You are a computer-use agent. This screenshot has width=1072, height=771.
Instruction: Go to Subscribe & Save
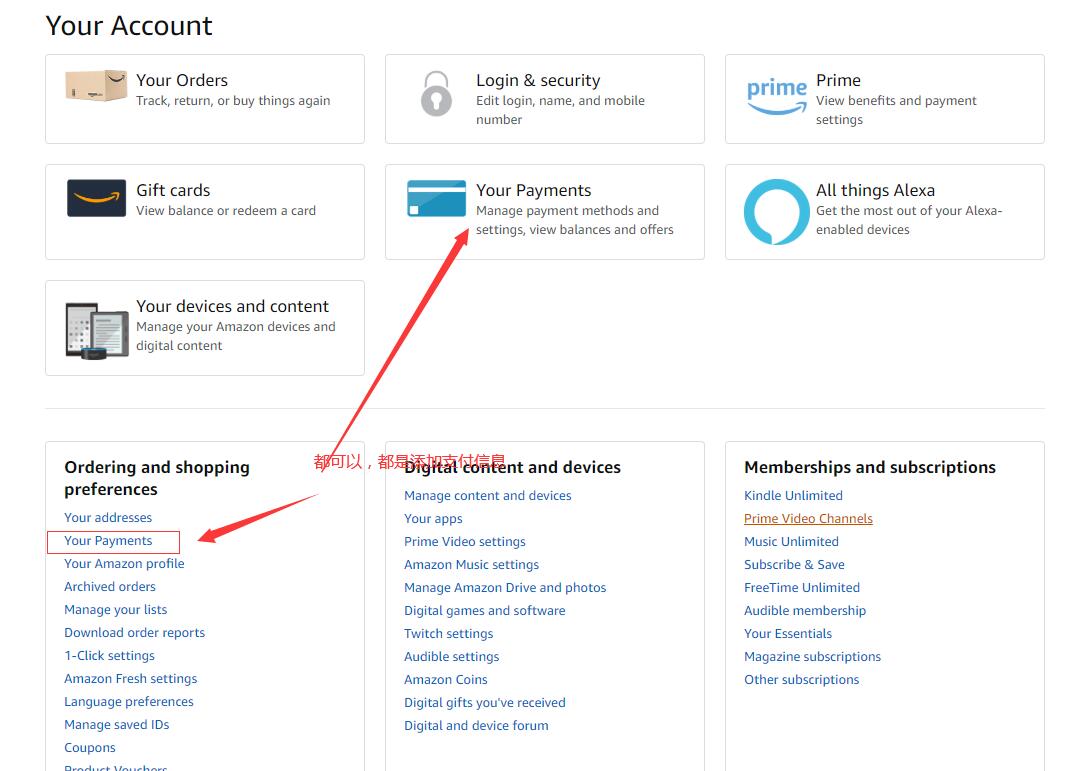(x=794, y=565)
